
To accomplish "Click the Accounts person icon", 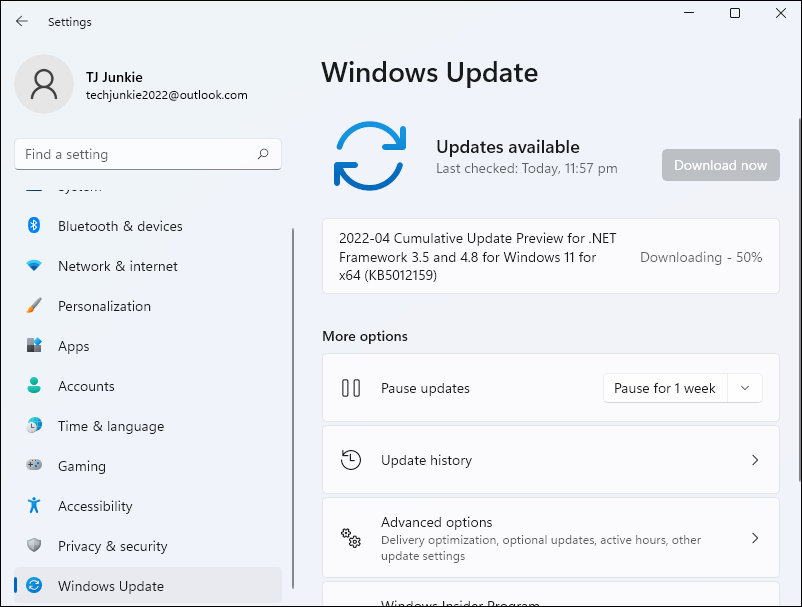I will (x=34, y=385).
